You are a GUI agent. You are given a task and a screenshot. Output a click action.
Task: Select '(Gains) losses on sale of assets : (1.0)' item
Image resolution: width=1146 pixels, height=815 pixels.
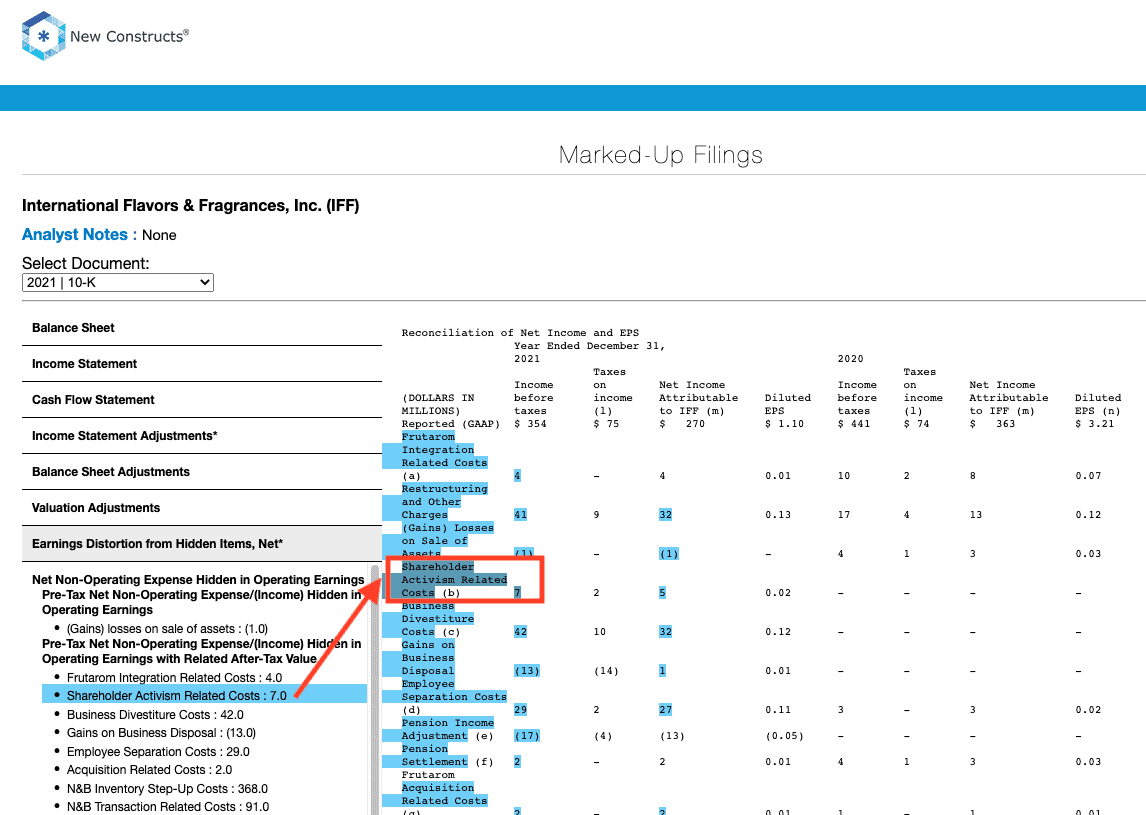point(167,629)
